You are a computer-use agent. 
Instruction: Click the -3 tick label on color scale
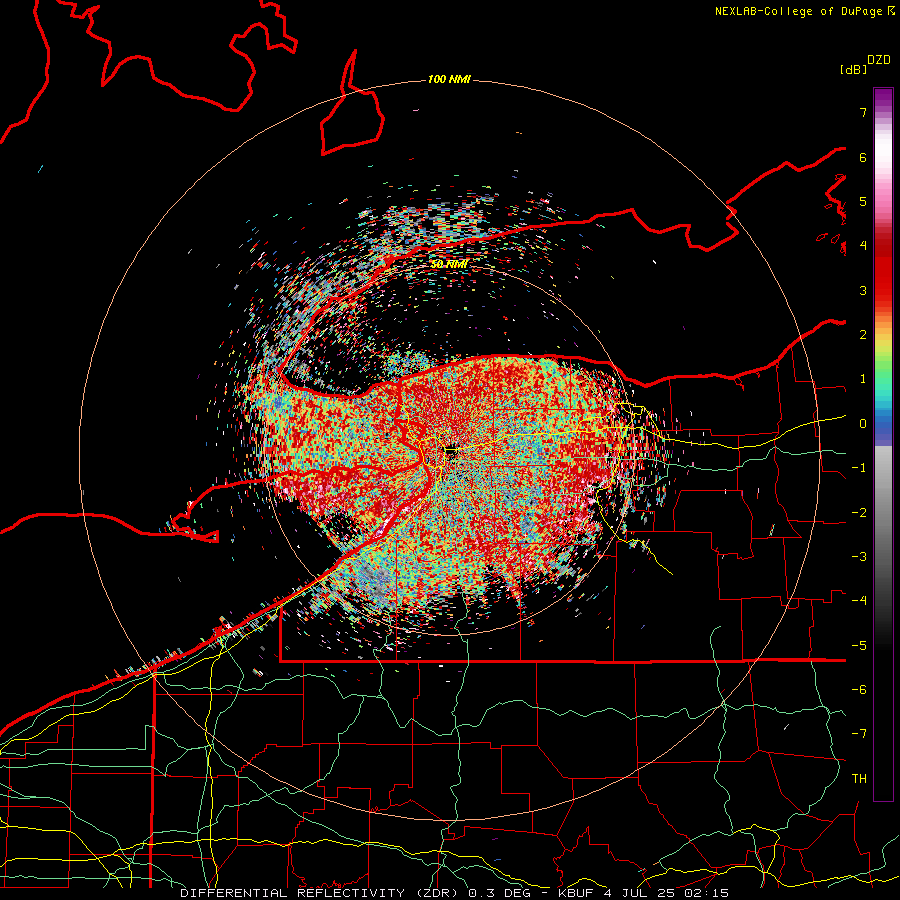(x=859, y=557)
